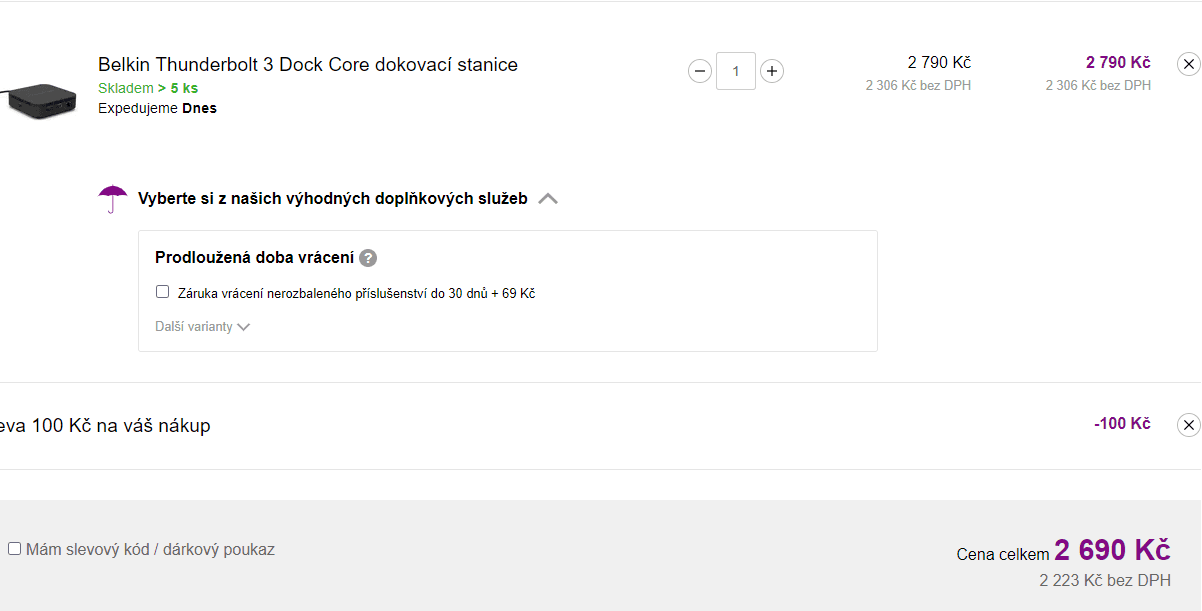The image size is (1202, 611).
Task: Click the discount text 100 Kč na váš nákup
Action: coord(121,426)
